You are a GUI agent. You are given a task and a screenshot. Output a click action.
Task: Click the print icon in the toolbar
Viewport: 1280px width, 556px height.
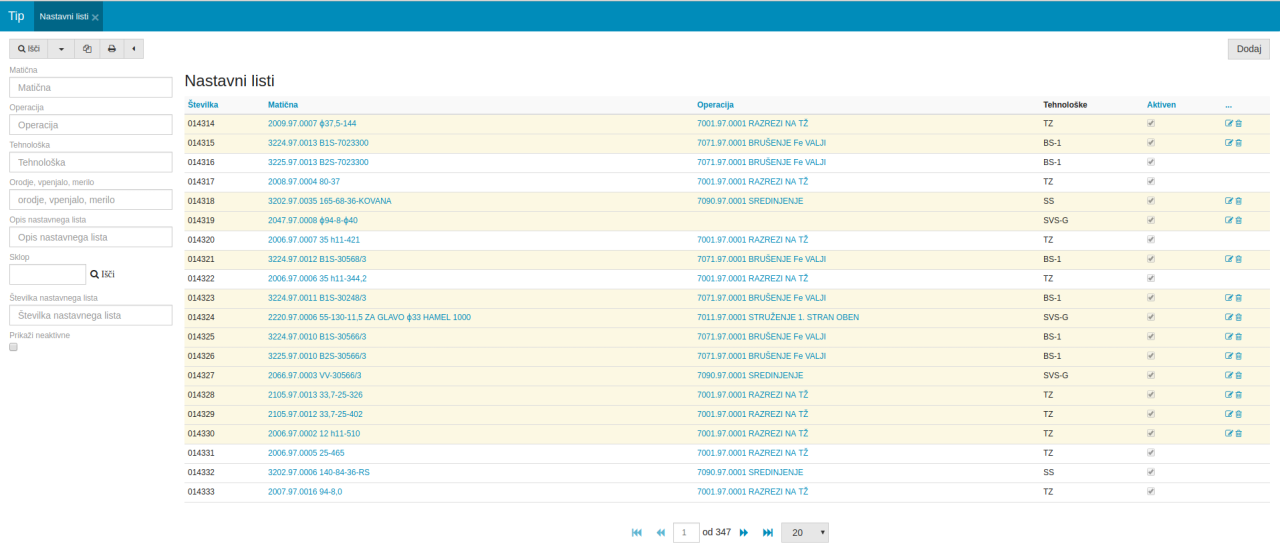click(x=111, y=49)
